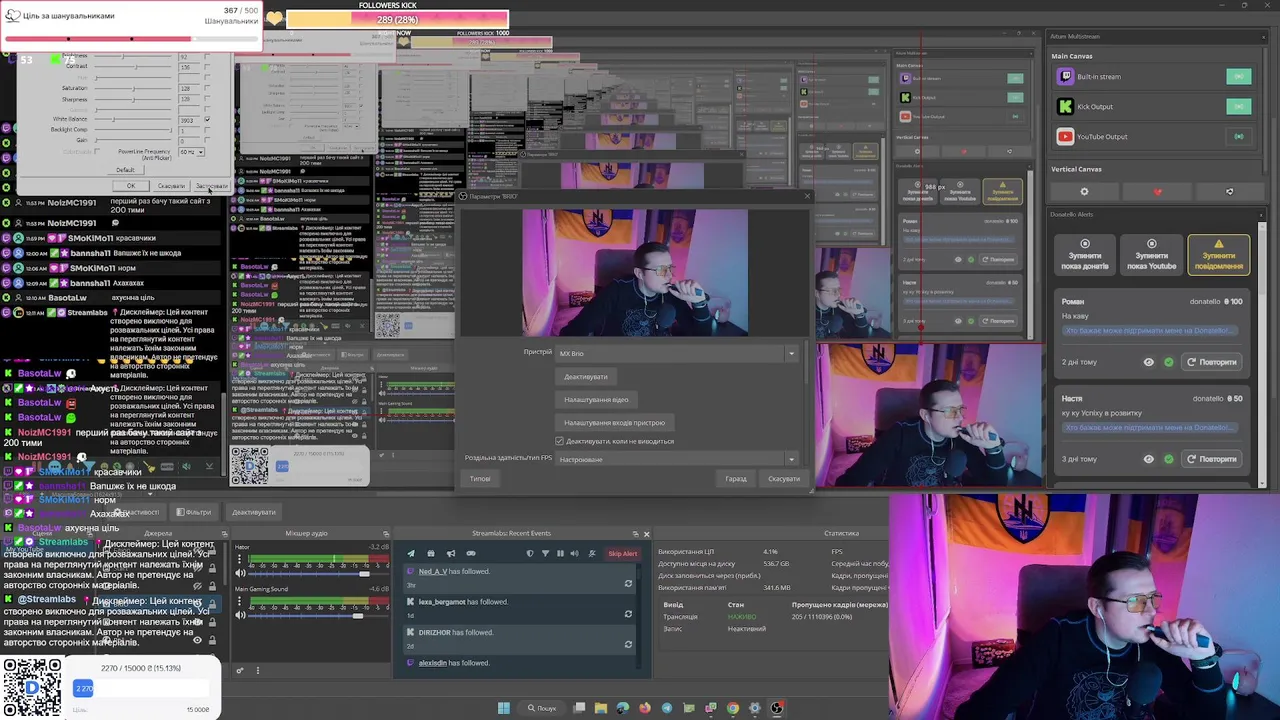Open the Роздільна здатність/тип FPS dropdown

(676, 459)
